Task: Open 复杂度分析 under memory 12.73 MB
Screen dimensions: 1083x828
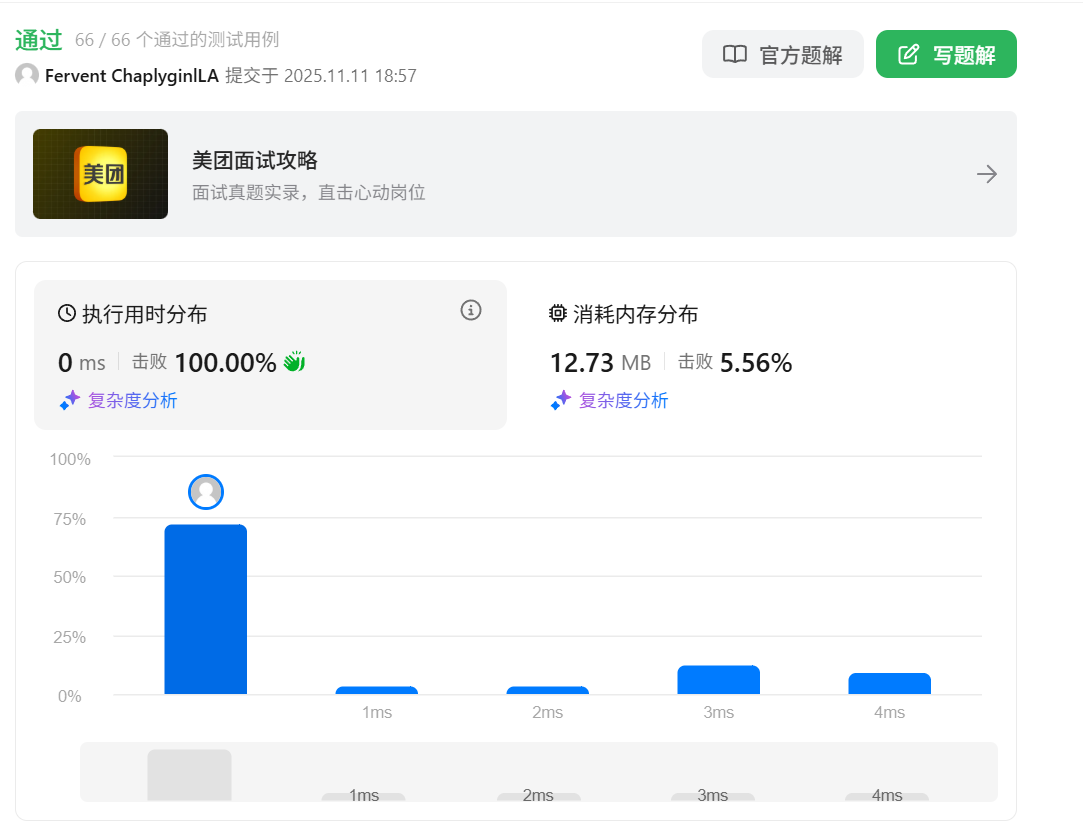Action: pyautogui.click(x=624, y=401)
